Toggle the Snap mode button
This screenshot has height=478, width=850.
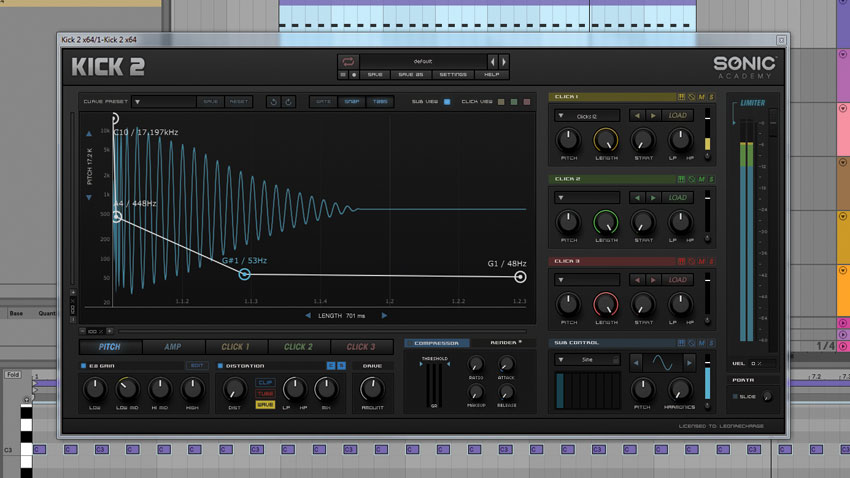tap(352, 102)
